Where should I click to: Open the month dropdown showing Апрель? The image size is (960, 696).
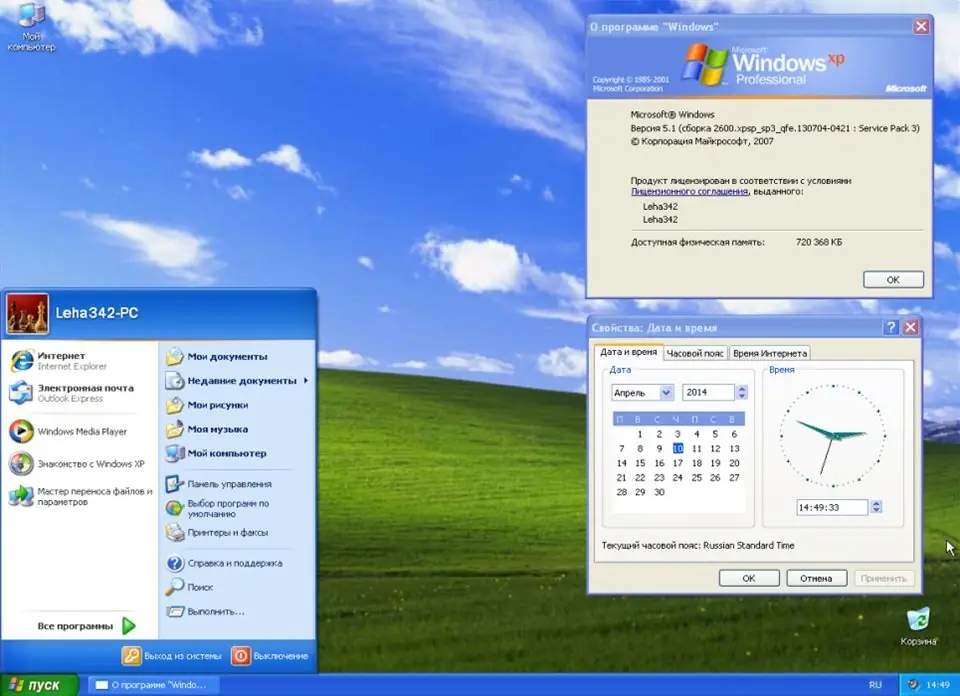666,392
